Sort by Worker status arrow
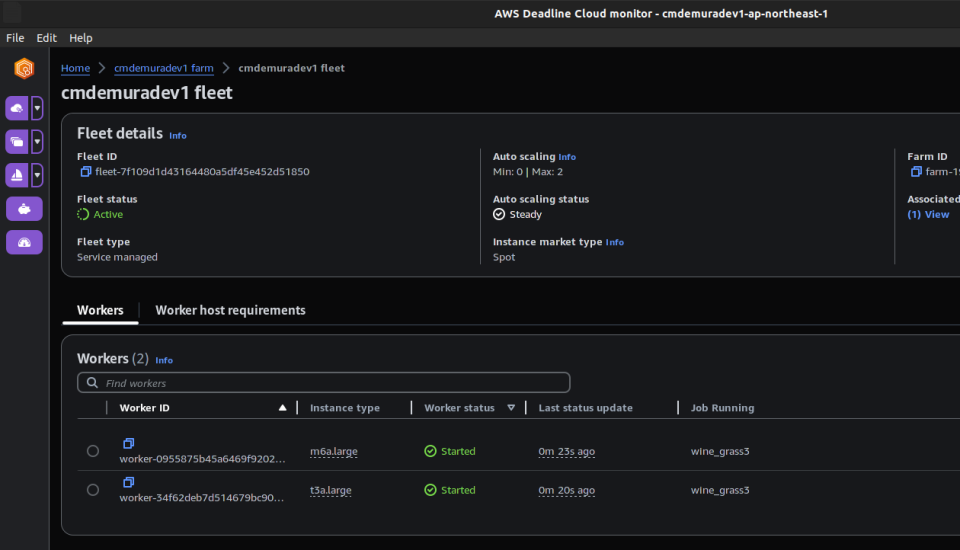 point(511,408)
